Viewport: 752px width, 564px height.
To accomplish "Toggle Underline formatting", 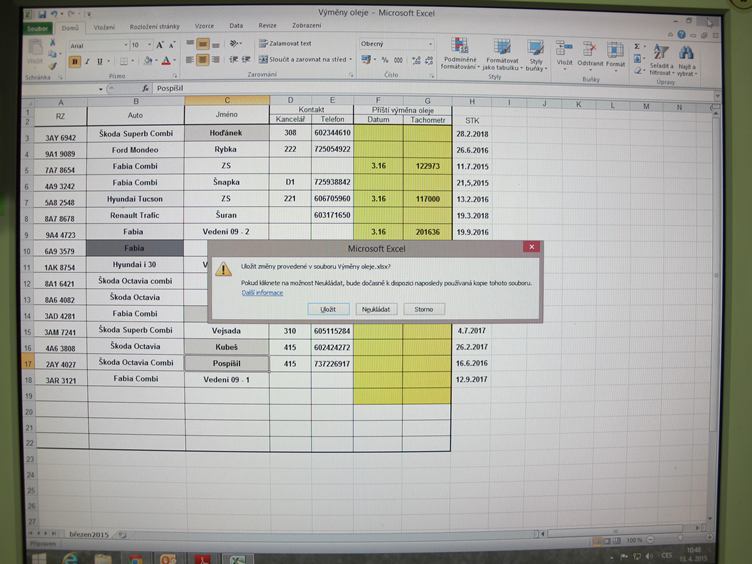I will point(100,61).
